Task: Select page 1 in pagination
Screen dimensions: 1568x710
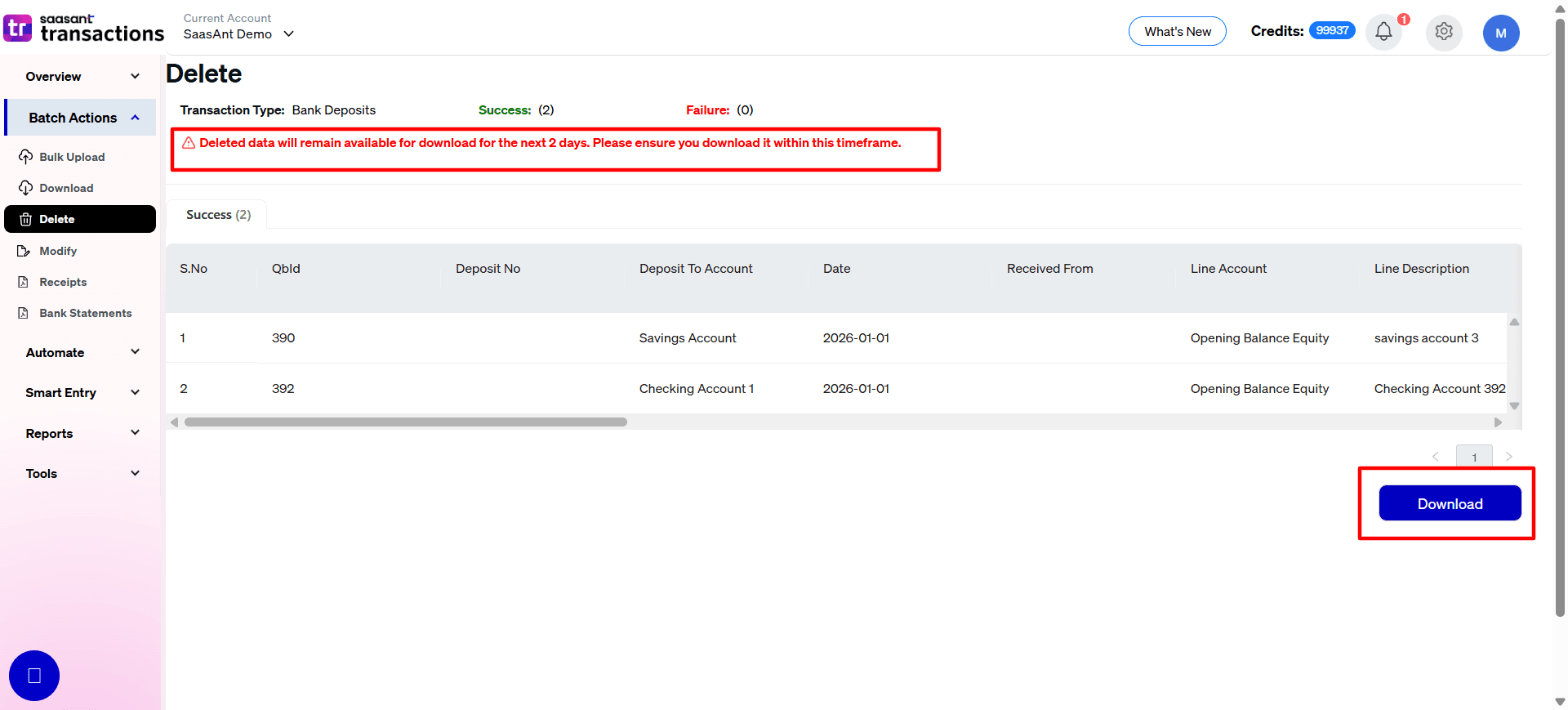Action: click(x=1474, y=457)
